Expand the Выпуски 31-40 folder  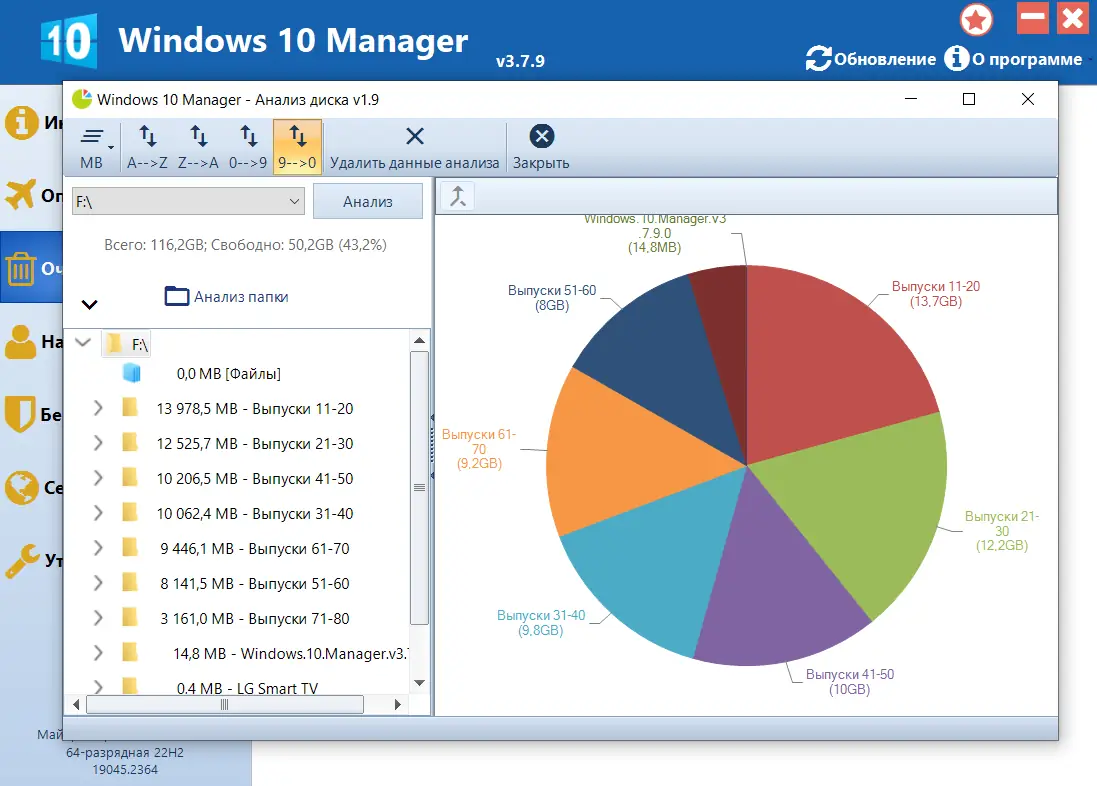(98, 513)
